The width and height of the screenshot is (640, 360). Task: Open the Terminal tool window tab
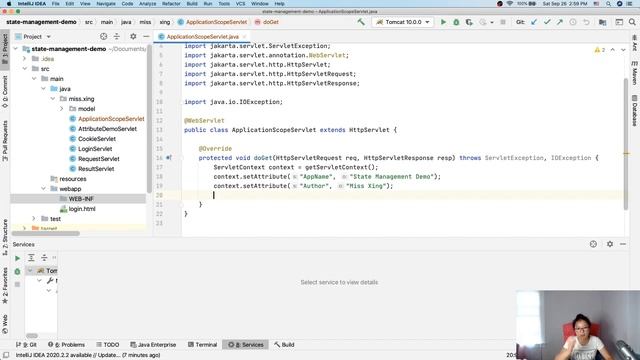tap(202, 344)
